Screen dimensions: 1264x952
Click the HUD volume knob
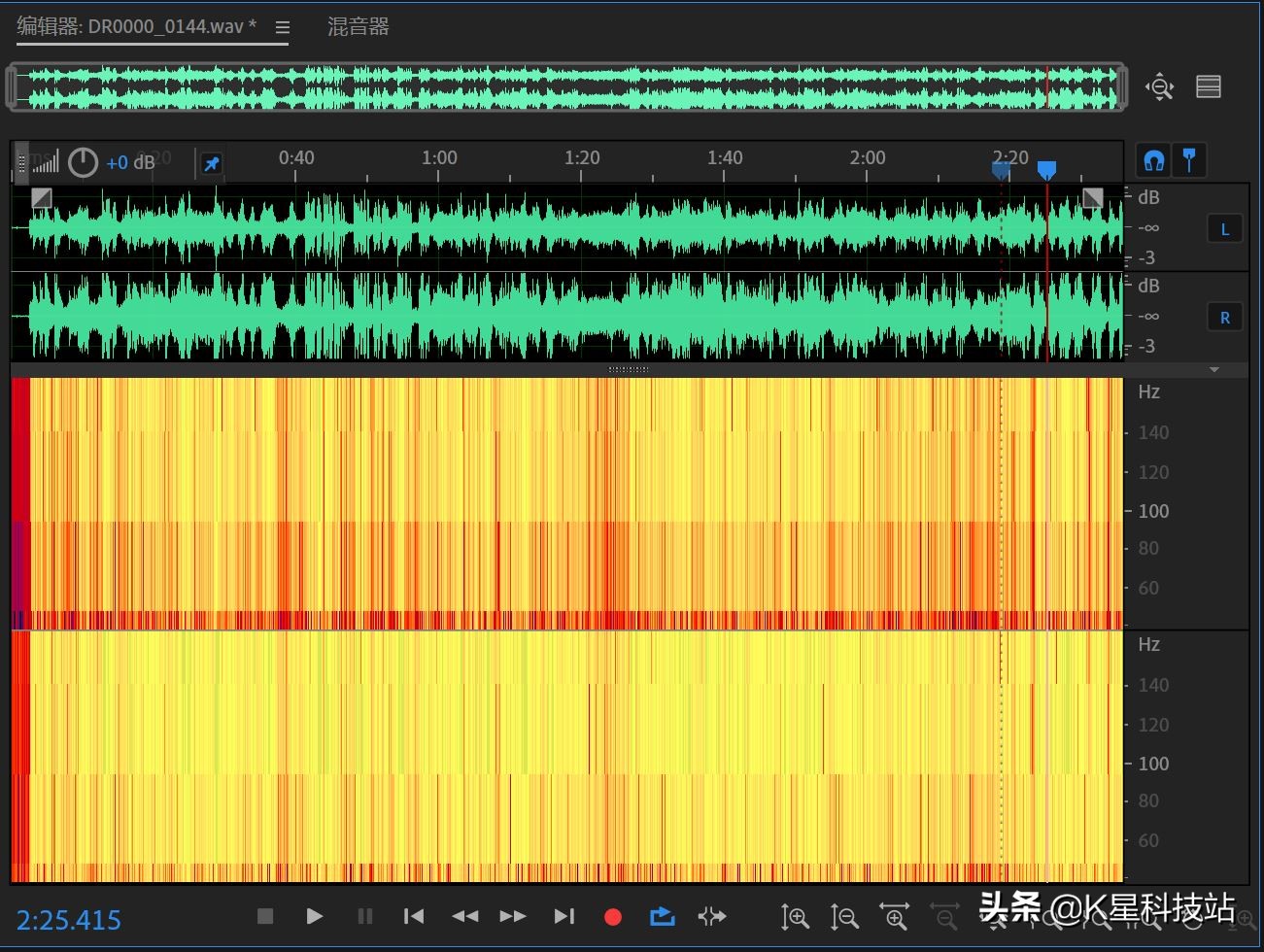click(83, 162)
